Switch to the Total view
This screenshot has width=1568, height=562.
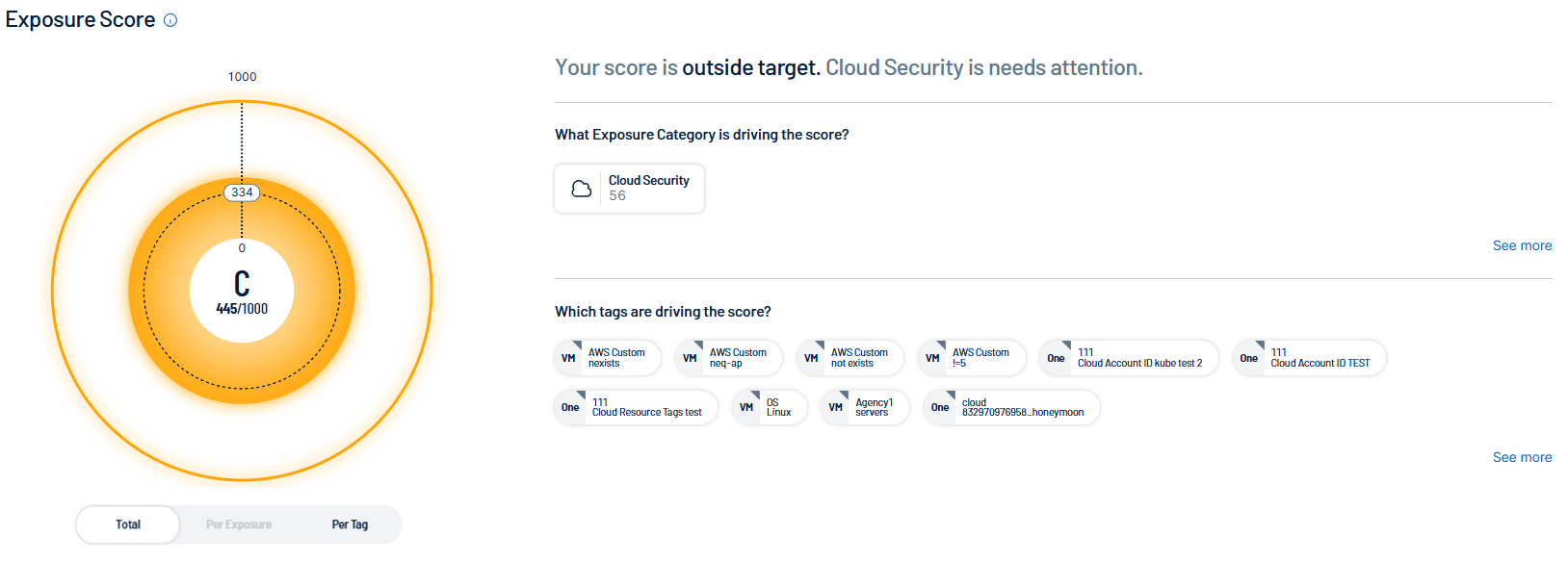[x=128, y=524]
